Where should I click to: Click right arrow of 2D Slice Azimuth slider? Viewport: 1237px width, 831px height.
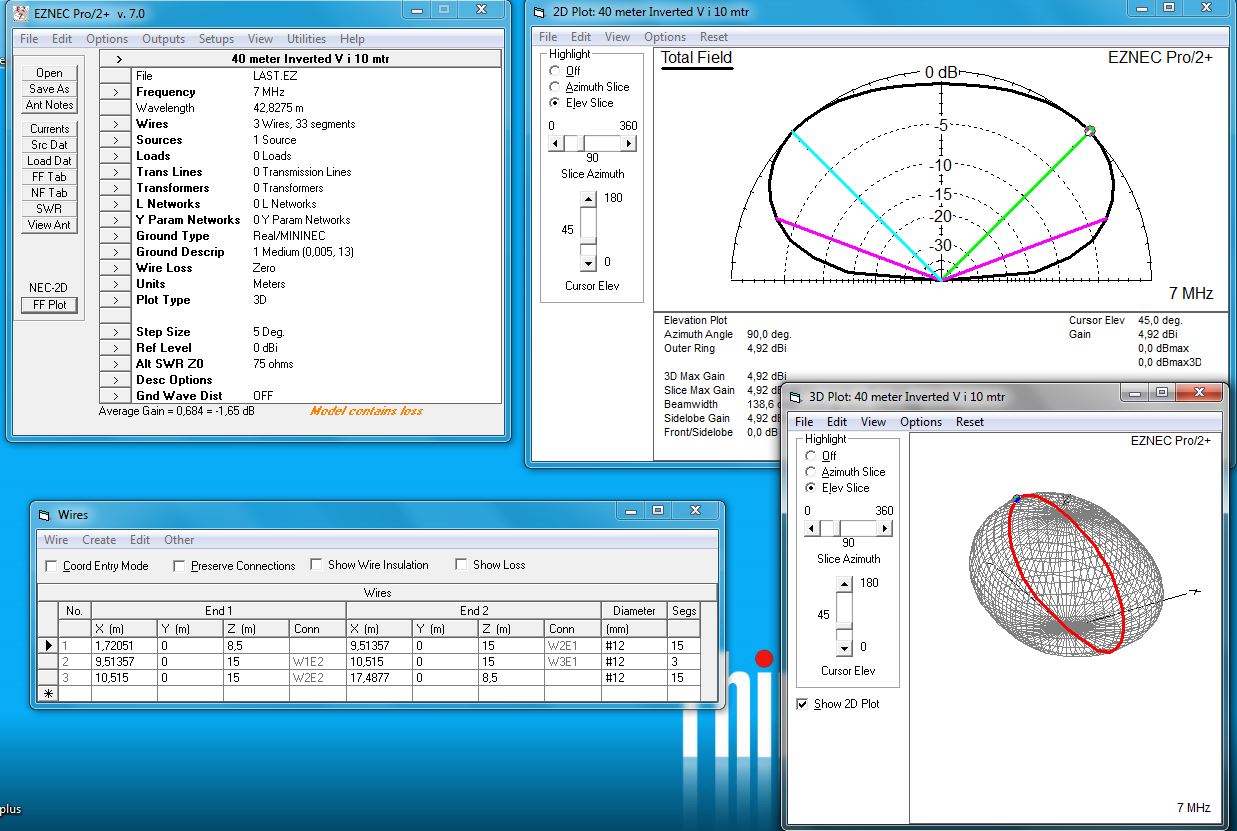629,143
